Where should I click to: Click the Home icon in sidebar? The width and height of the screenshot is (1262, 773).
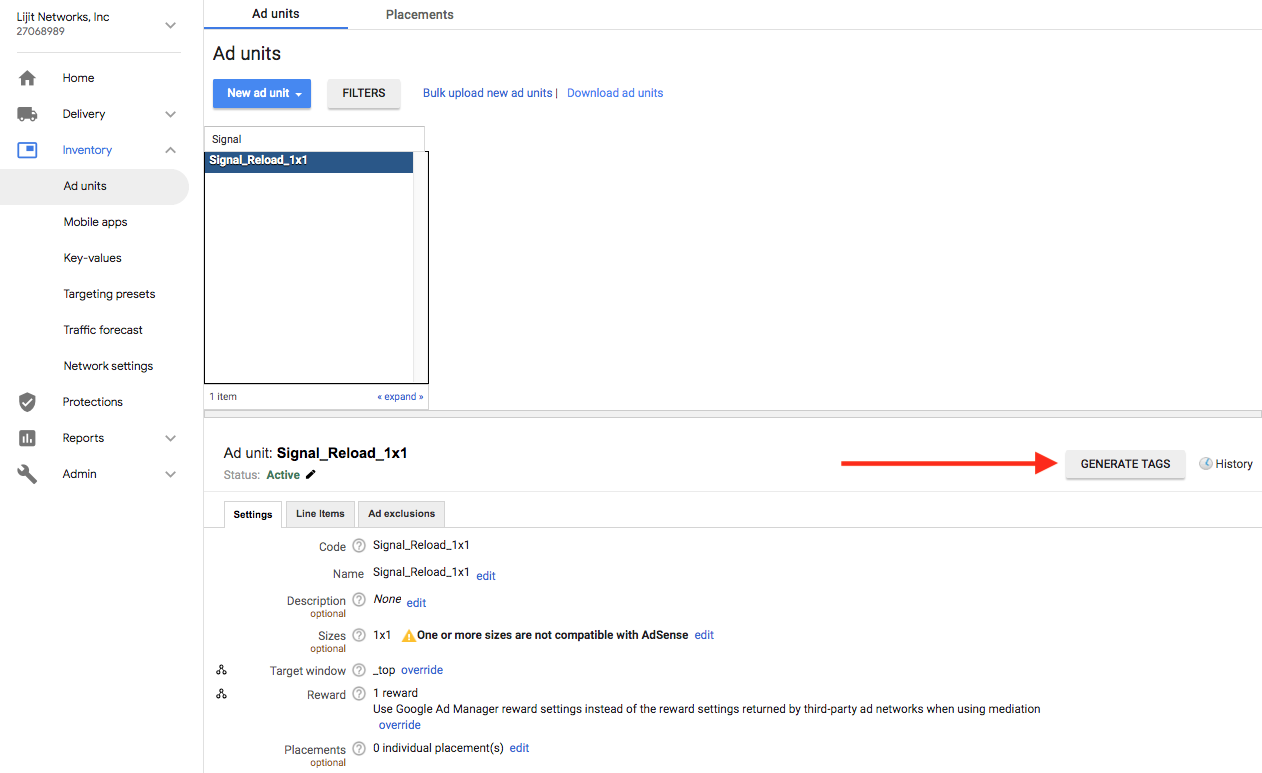pos(27,78)
